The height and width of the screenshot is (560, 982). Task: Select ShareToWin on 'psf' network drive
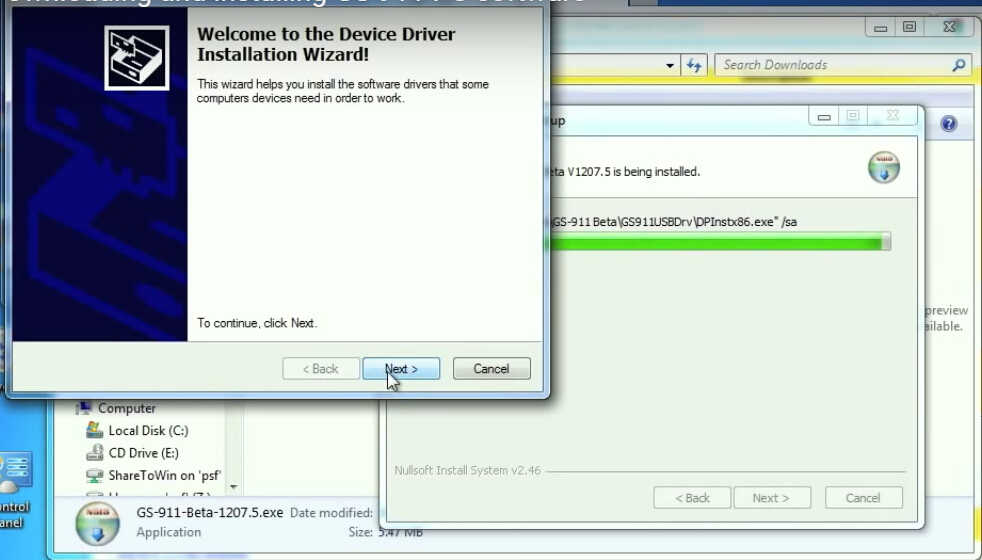pyautogui.click(x=165, y=475)
